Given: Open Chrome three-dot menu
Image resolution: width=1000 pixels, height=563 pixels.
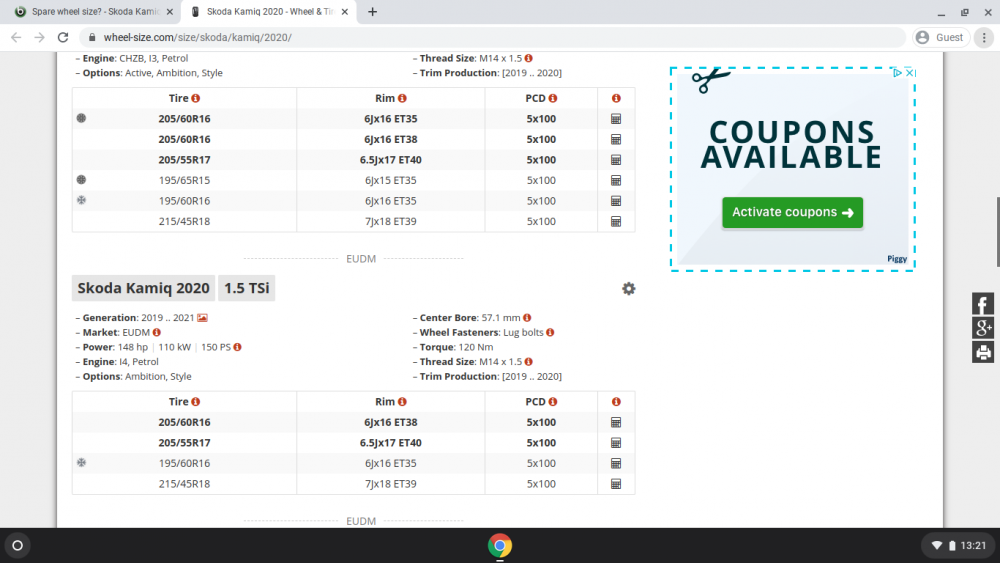Looking at the screenshot, I should [x=984, y=38].
